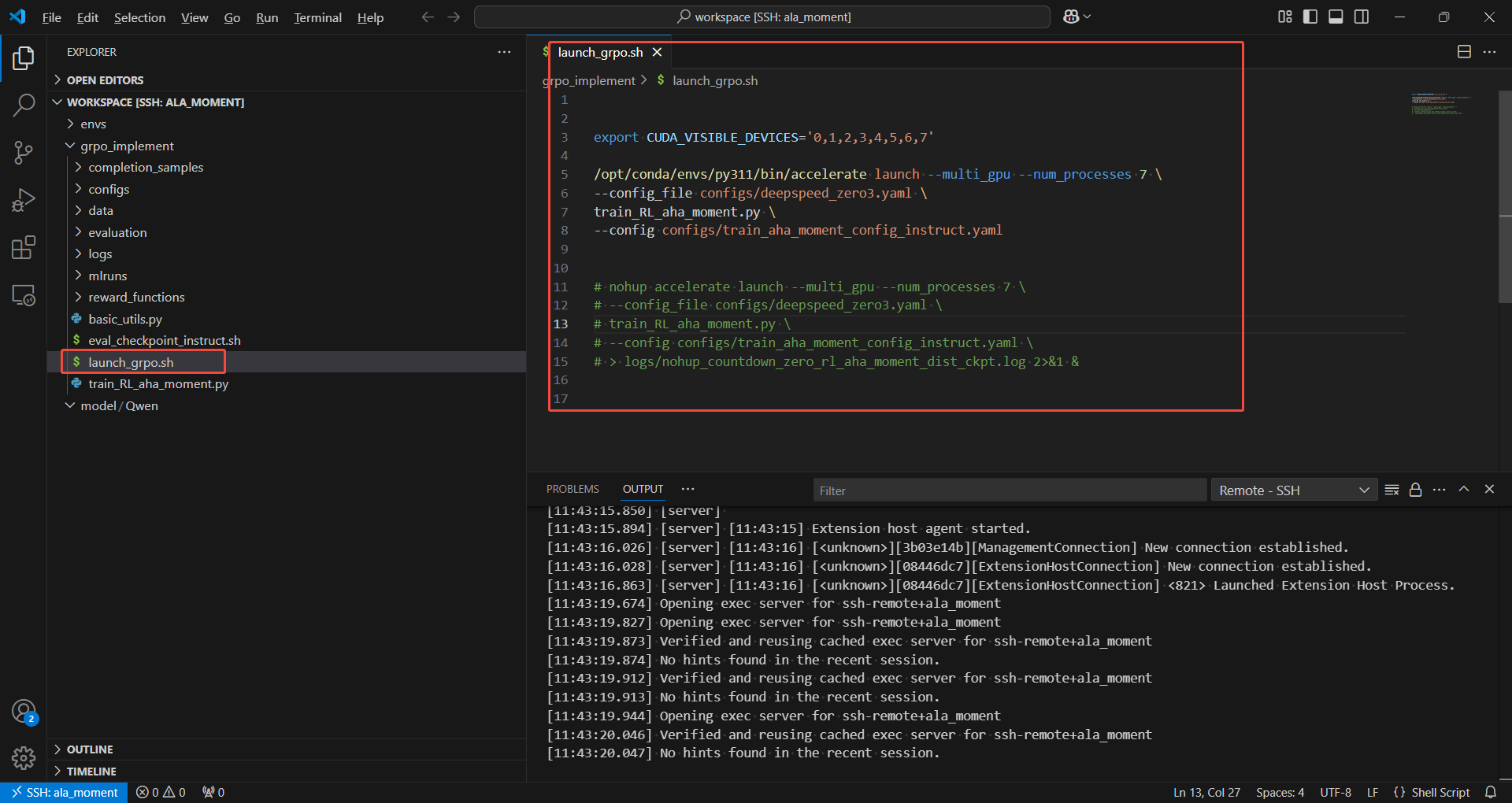This screenshot has width=1512, height=803.
Task: Toggle the primary side bar layout button
Action: 1310,17
